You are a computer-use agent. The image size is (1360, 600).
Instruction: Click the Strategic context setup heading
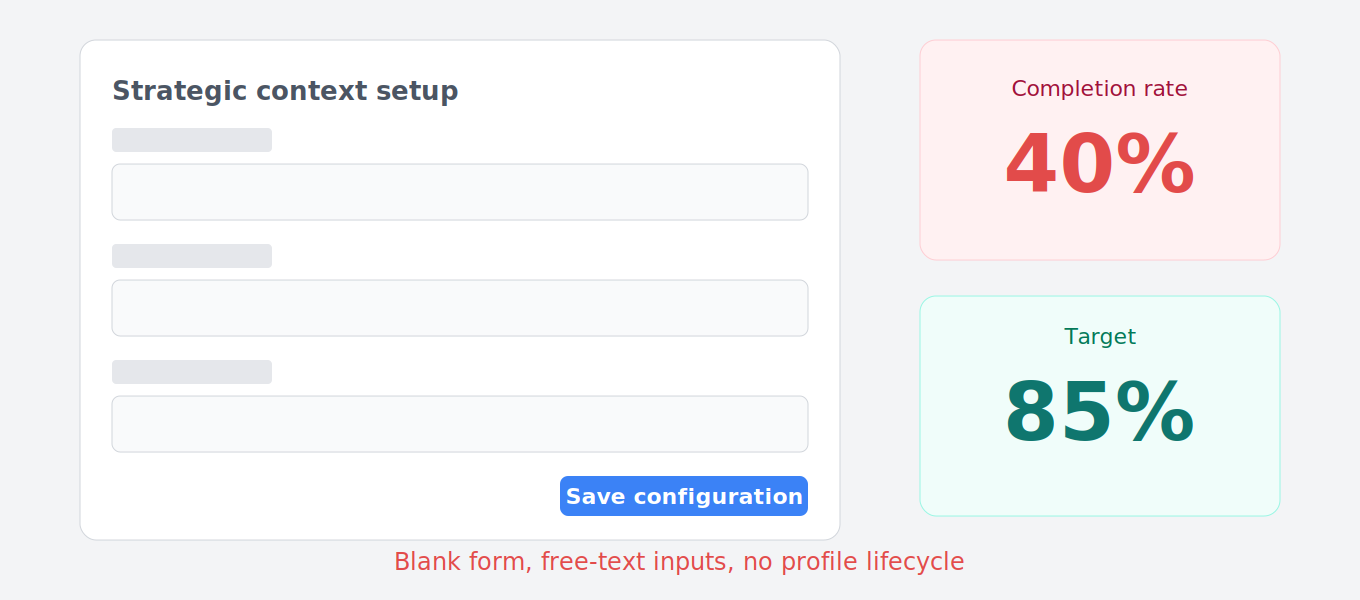coord(285,91)
